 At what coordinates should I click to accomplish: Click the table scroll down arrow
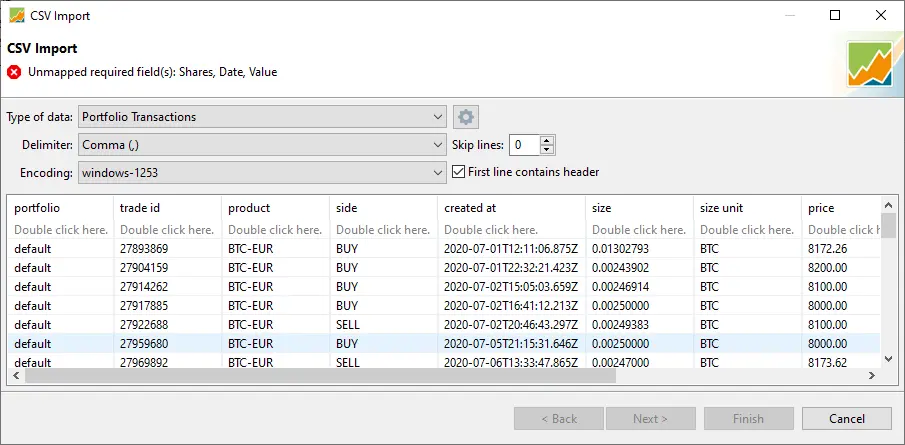coord(888,359)
